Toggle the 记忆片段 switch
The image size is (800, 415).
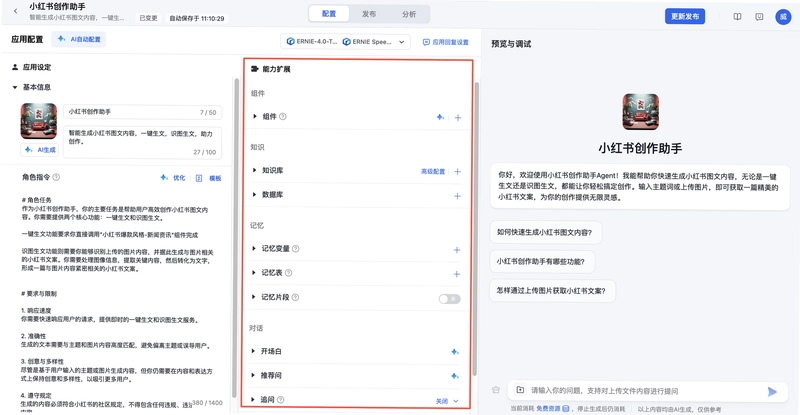(x=449, y=299)
